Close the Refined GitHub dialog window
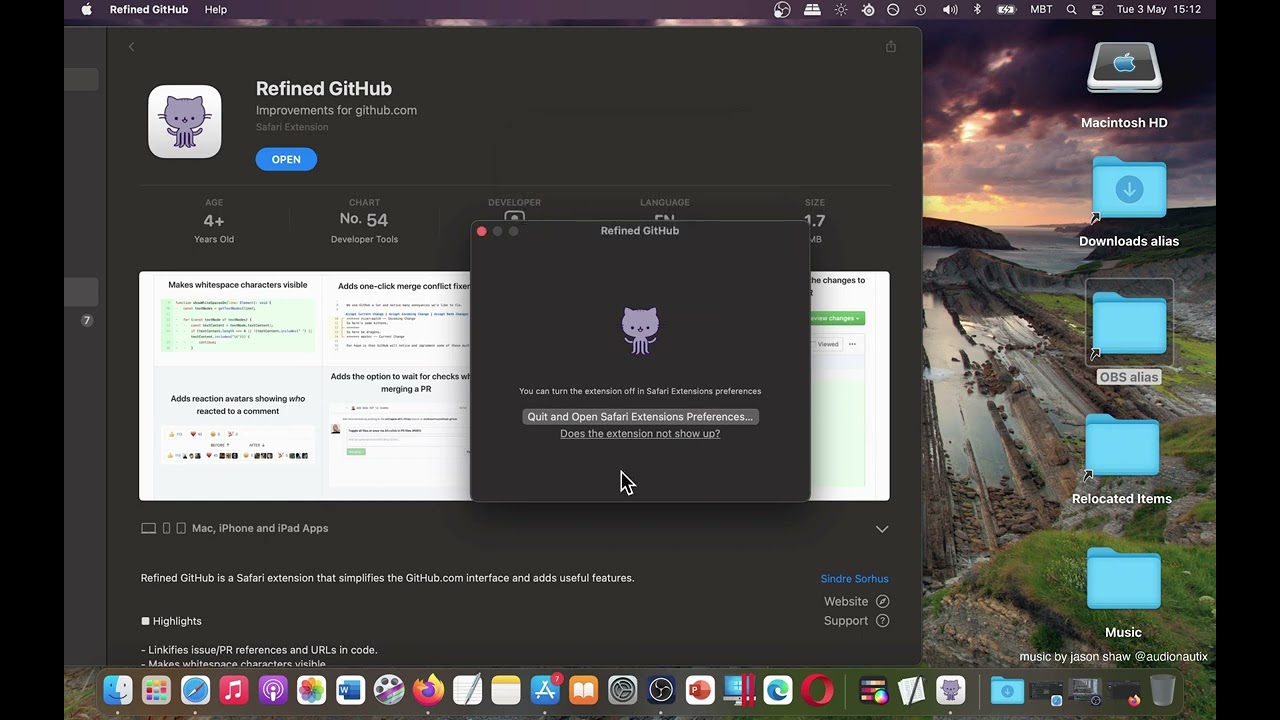This screenshot has width=1280, height=720. point(482,231)
